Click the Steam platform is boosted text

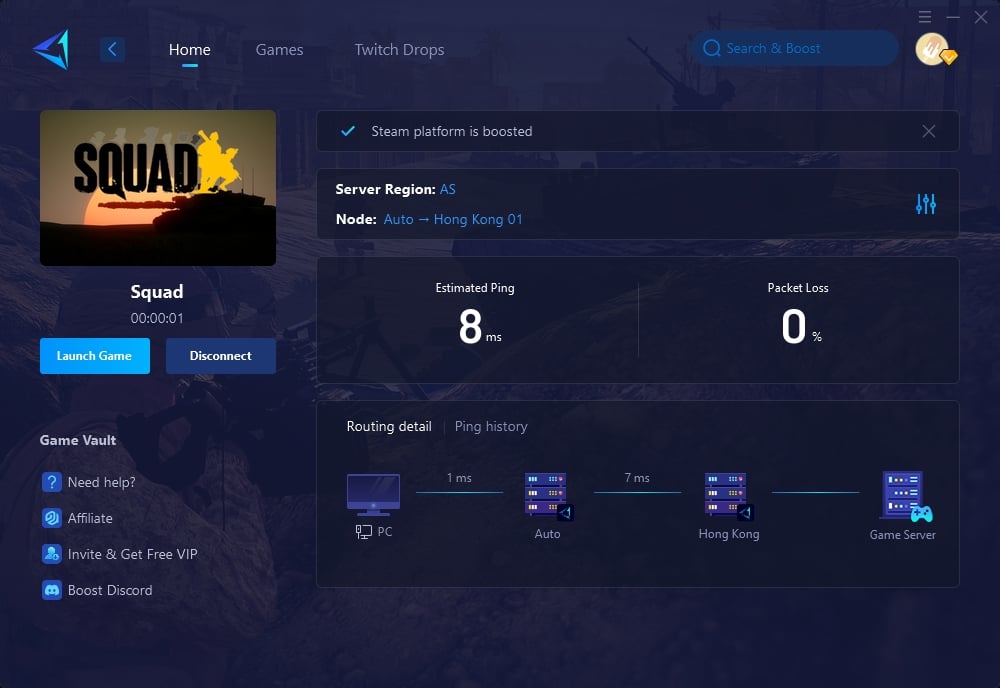coord(452,131)
